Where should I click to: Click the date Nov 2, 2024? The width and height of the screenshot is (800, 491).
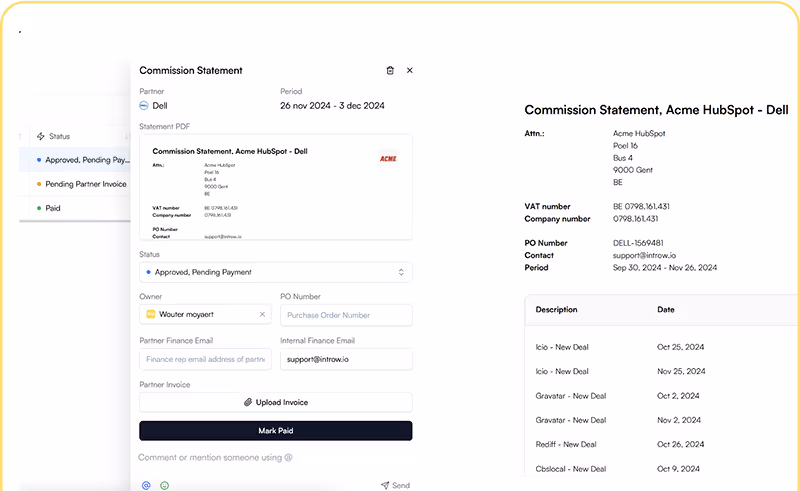point(679,420)
